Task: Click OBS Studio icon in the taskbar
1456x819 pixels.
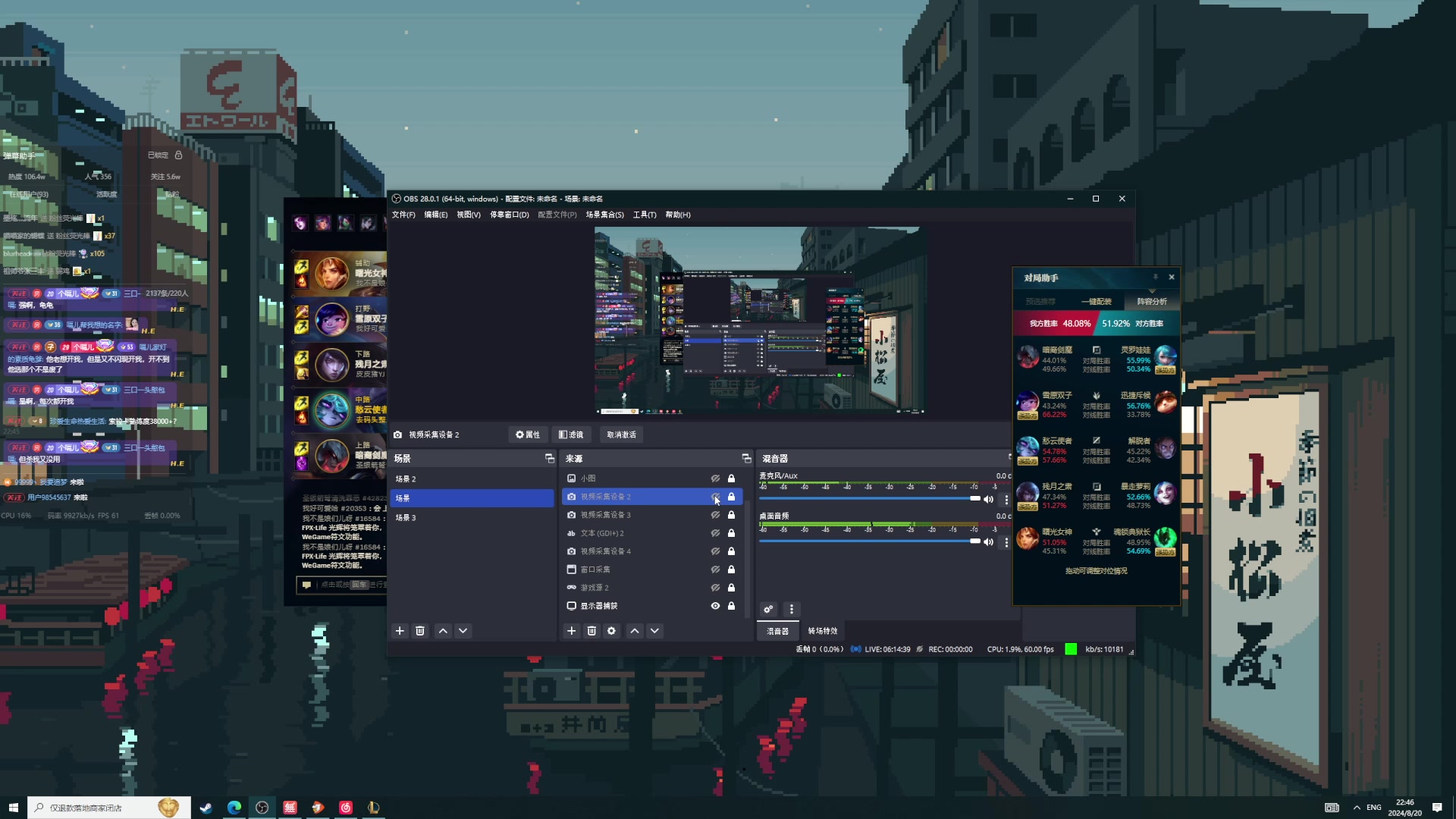Action: (x=262, y=808)
